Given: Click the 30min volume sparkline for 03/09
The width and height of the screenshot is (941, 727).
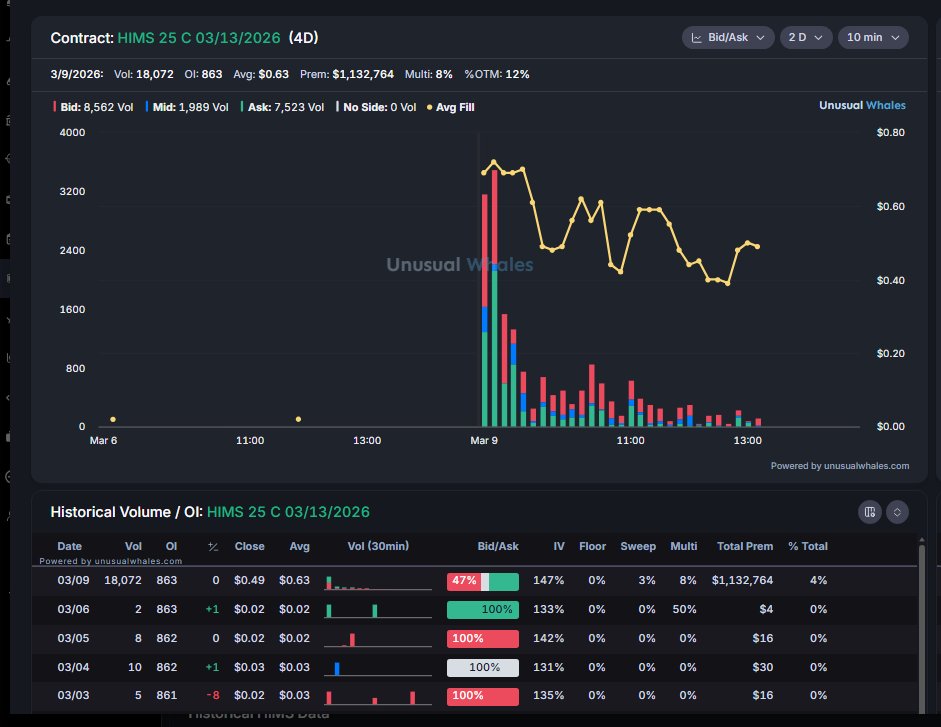Looking at the screenshot, I should coord(377,582).
